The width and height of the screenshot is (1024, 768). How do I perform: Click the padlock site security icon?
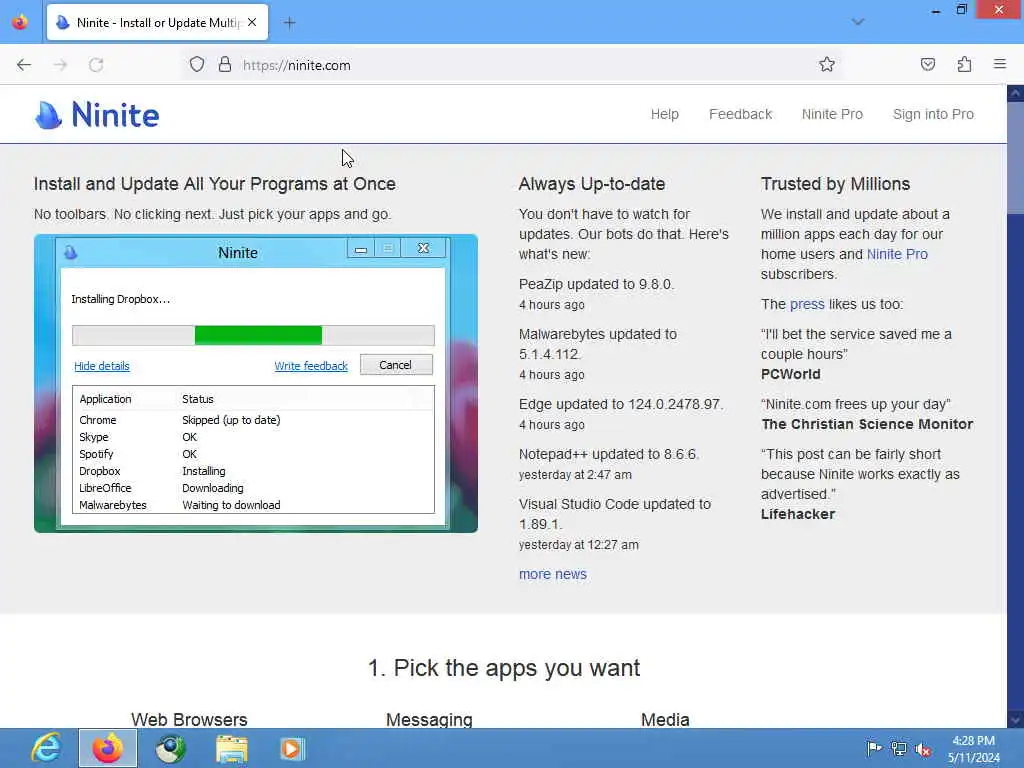pyautogui.click(x=225, y=65)
